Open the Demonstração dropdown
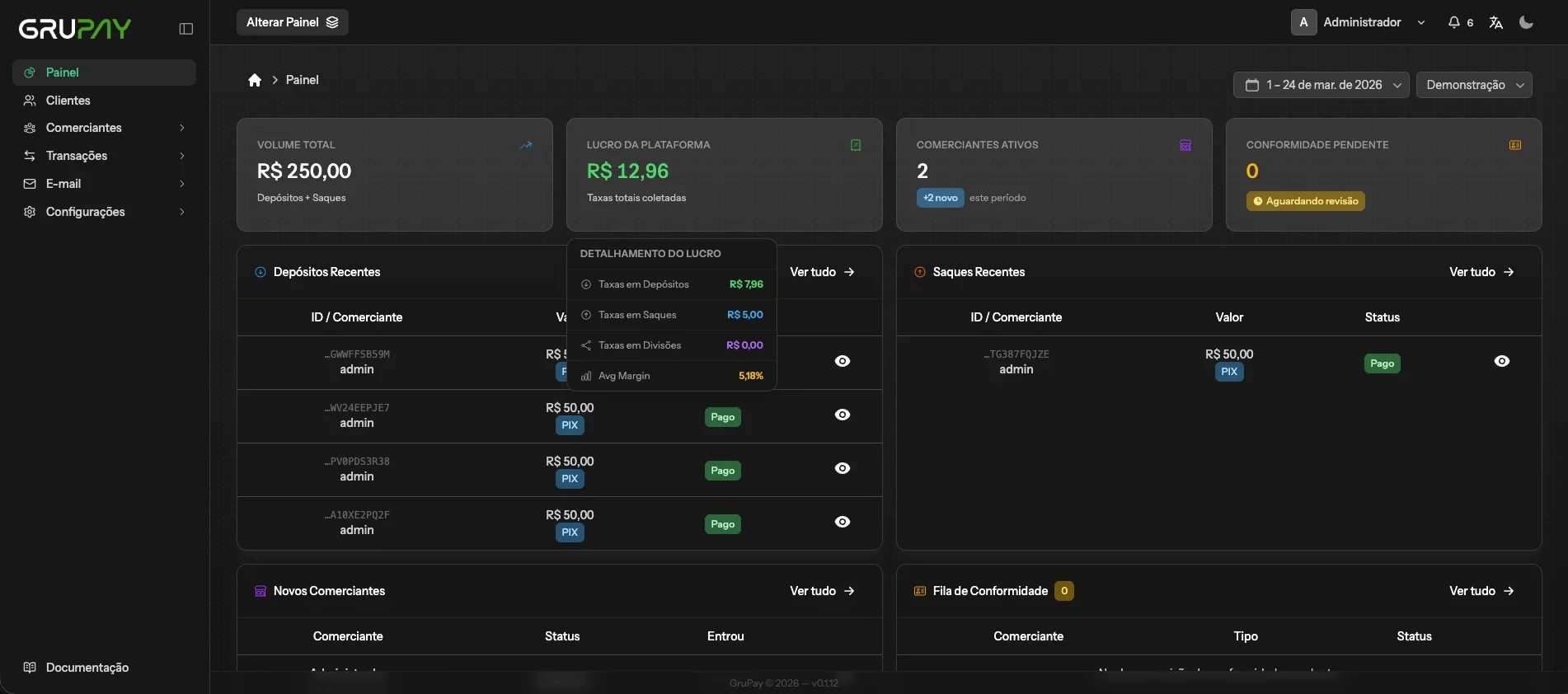 coord(1474,85)
